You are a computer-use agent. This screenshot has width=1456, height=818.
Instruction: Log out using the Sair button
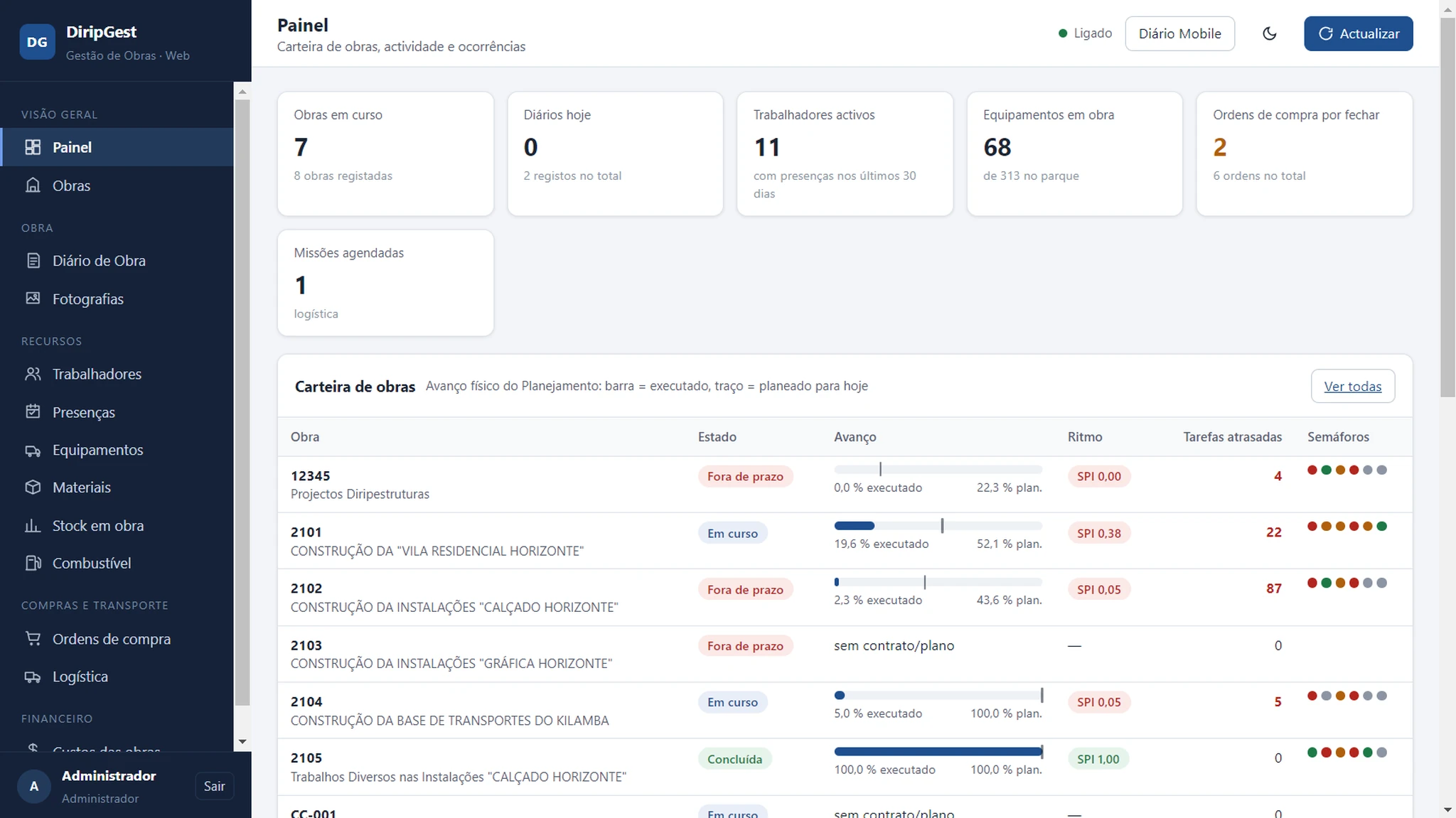(x=214, y=786)
